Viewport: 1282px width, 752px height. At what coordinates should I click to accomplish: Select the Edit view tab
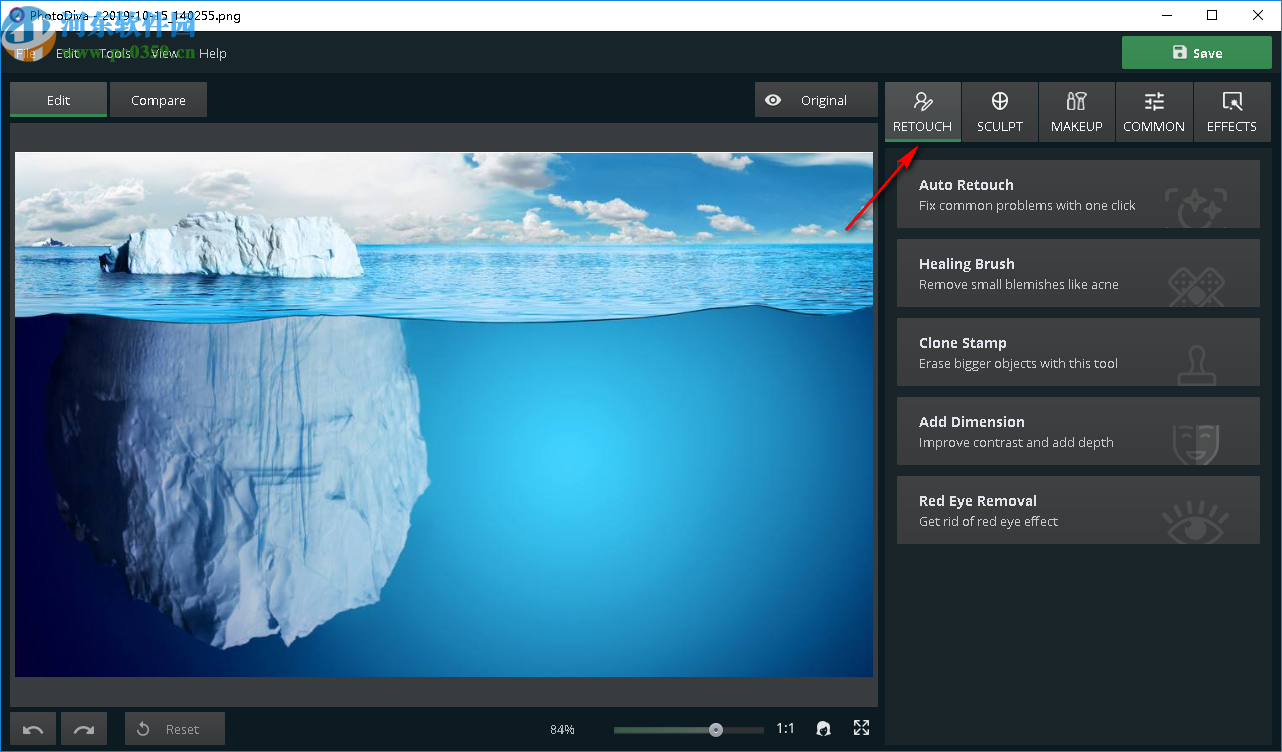(58, 100)
